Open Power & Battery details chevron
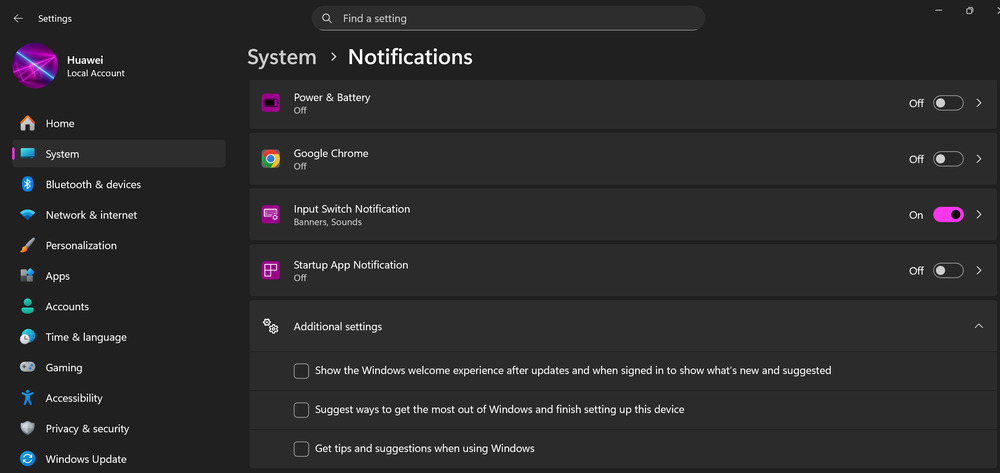This screenshot has width=1000, height=473. pos(979,103)
